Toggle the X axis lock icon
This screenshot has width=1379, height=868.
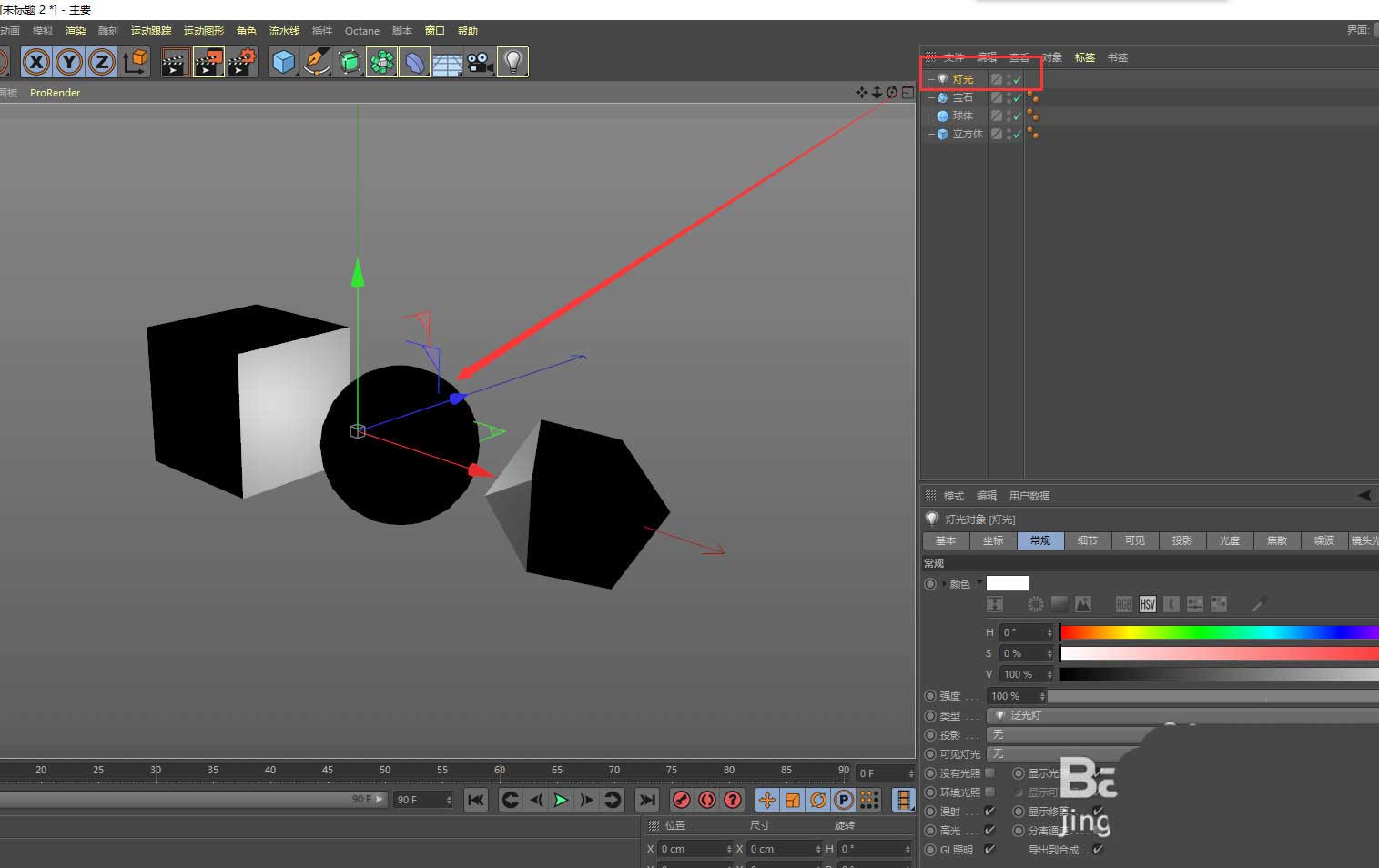pos(36,62)
